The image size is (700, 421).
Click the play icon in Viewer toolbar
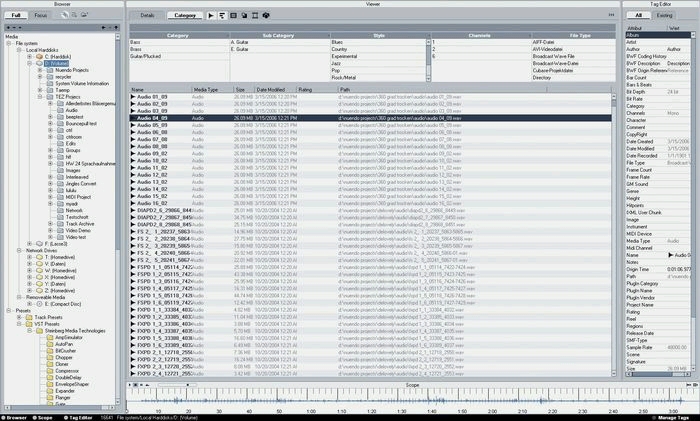click(211, 15)
